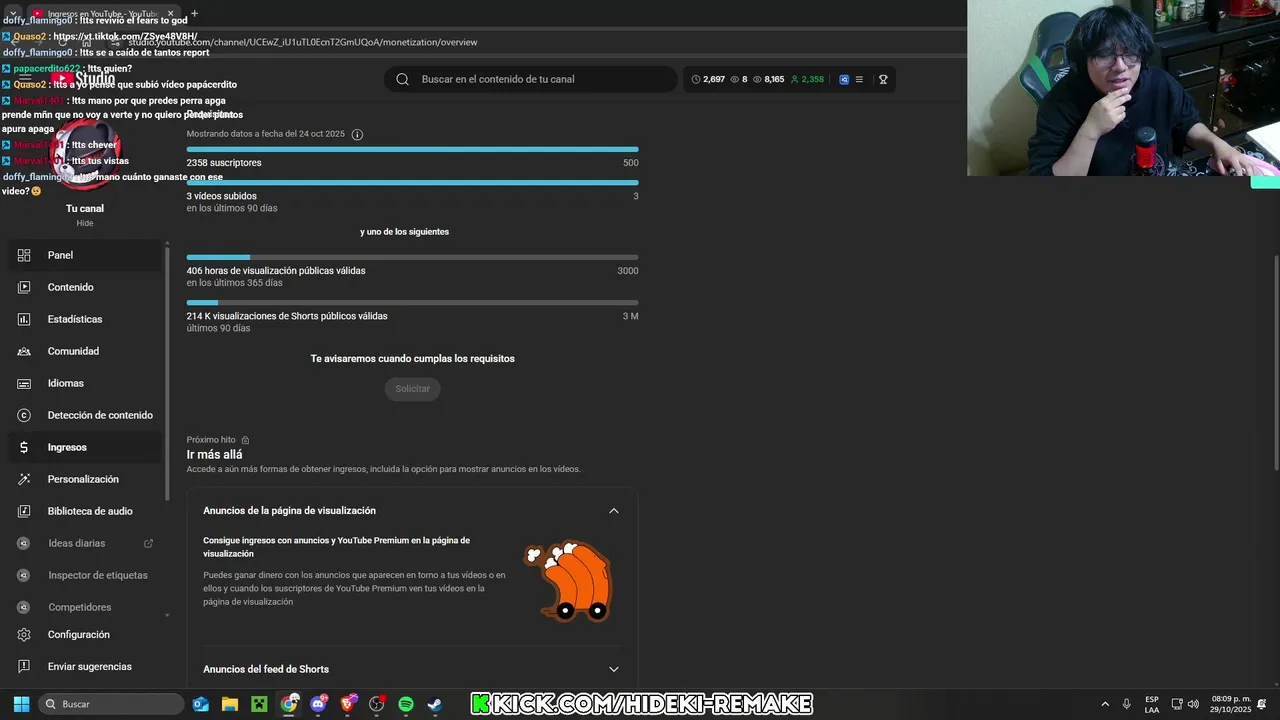The width and height of the screenshot is (1280, 720).
Task: Open Spotify from the taskbar
Action: click(x=405, y=704)
